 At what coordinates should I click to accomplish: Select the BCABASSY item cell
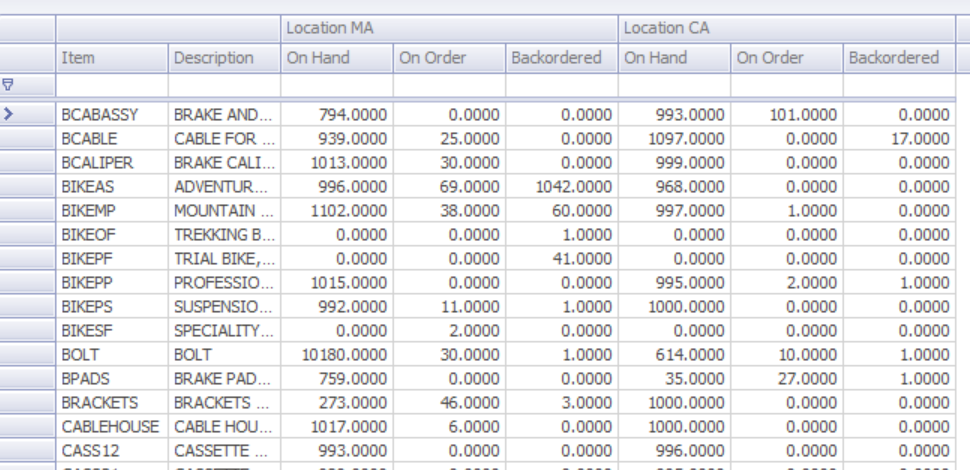[x=112, y=114]
